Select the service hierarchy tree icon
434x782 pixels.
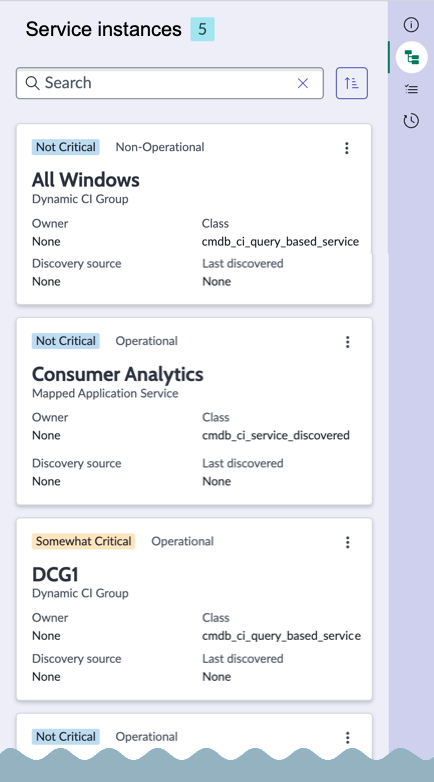pyautogui.click(x=412, y=57)
